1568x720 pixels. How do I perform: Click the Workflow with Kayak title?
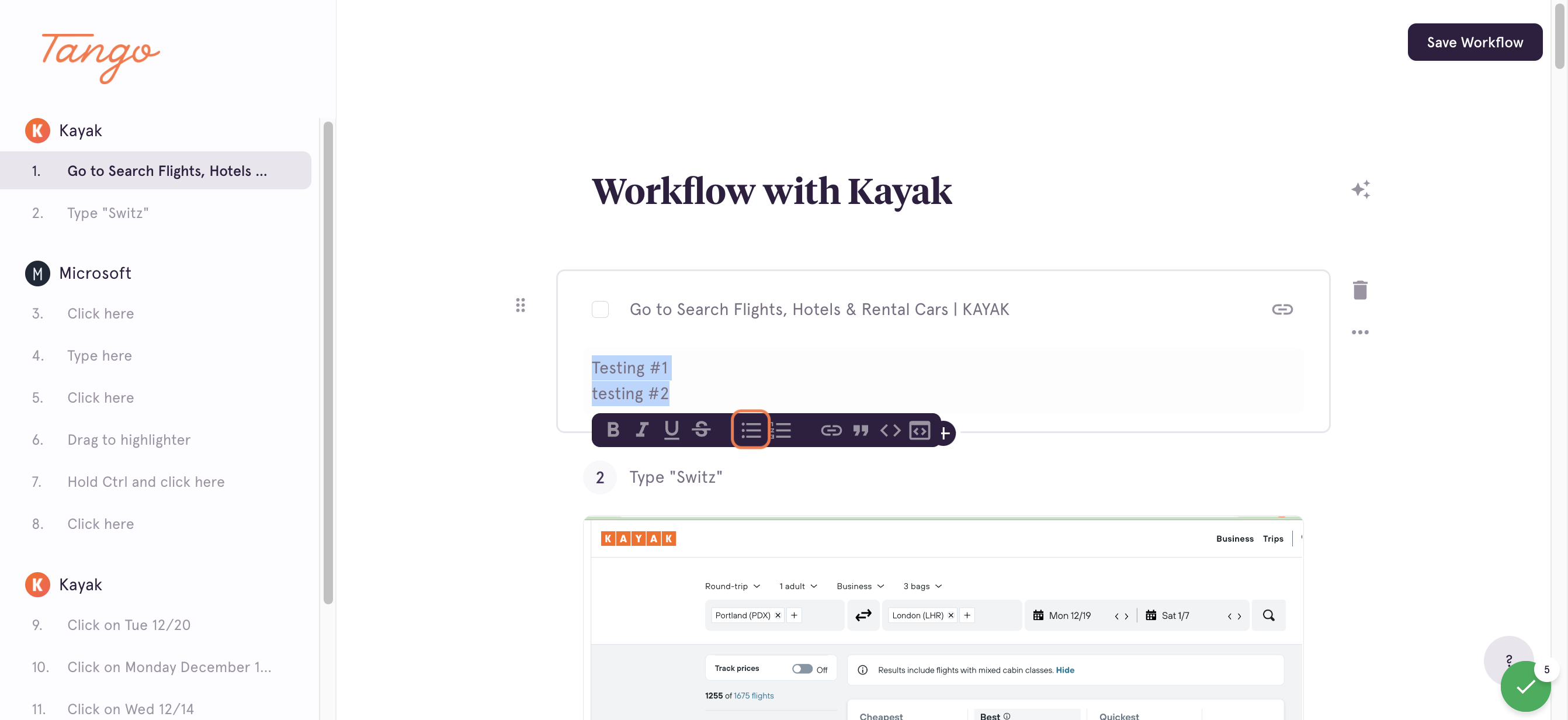(x=771, y=191)
